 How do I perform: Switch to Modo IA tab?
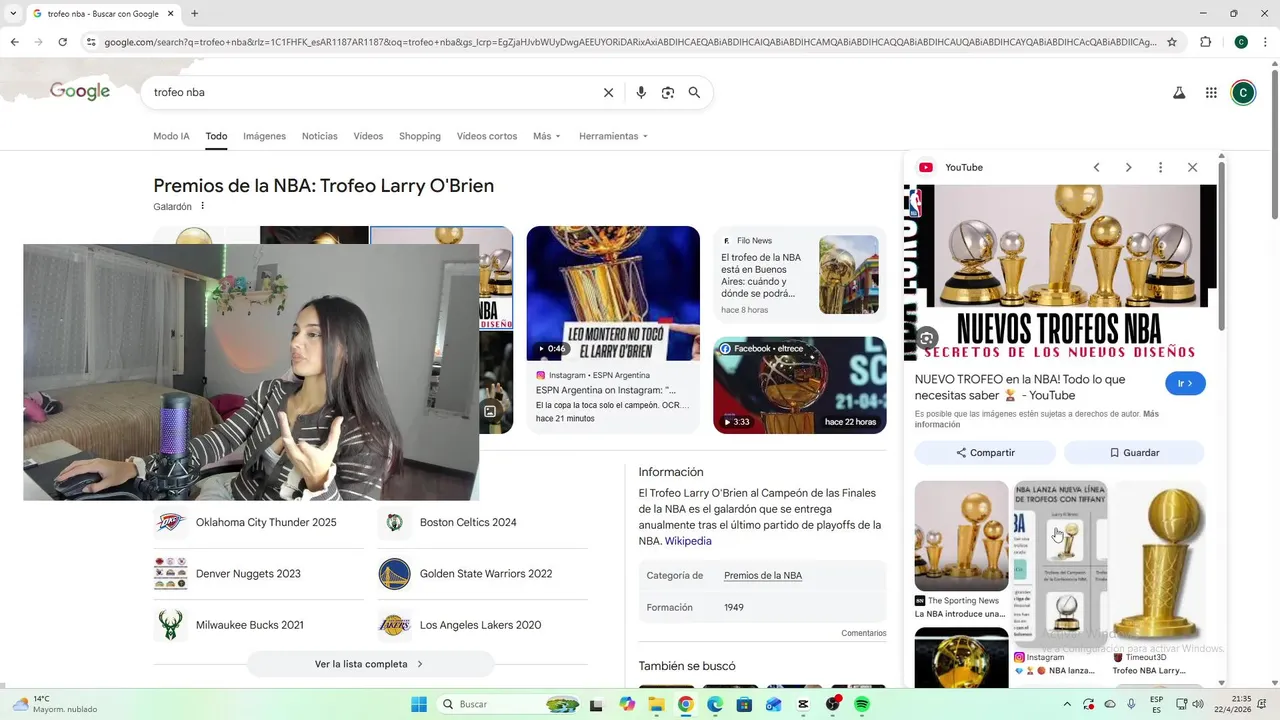(171, 136)
